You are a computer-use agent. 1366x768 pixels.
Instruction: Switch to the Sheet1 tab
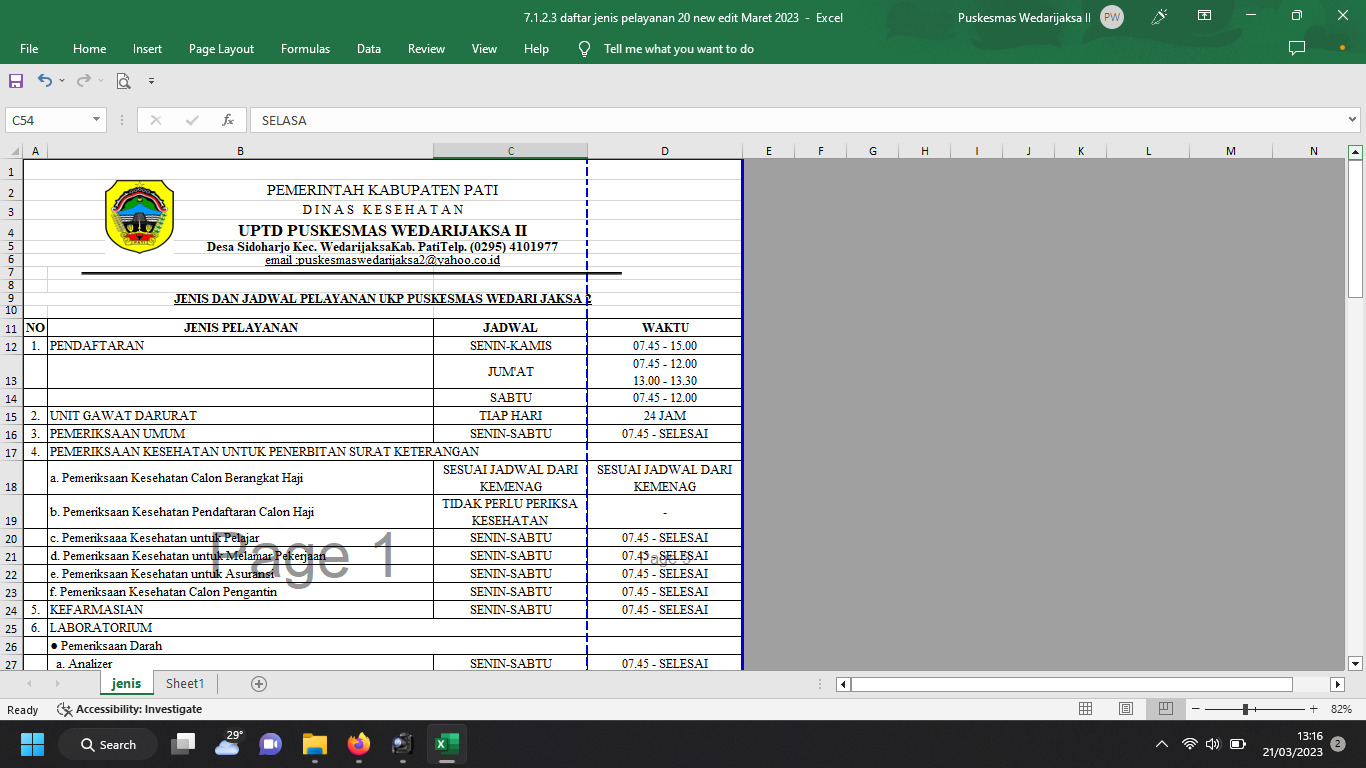click(x=185, y=684)
